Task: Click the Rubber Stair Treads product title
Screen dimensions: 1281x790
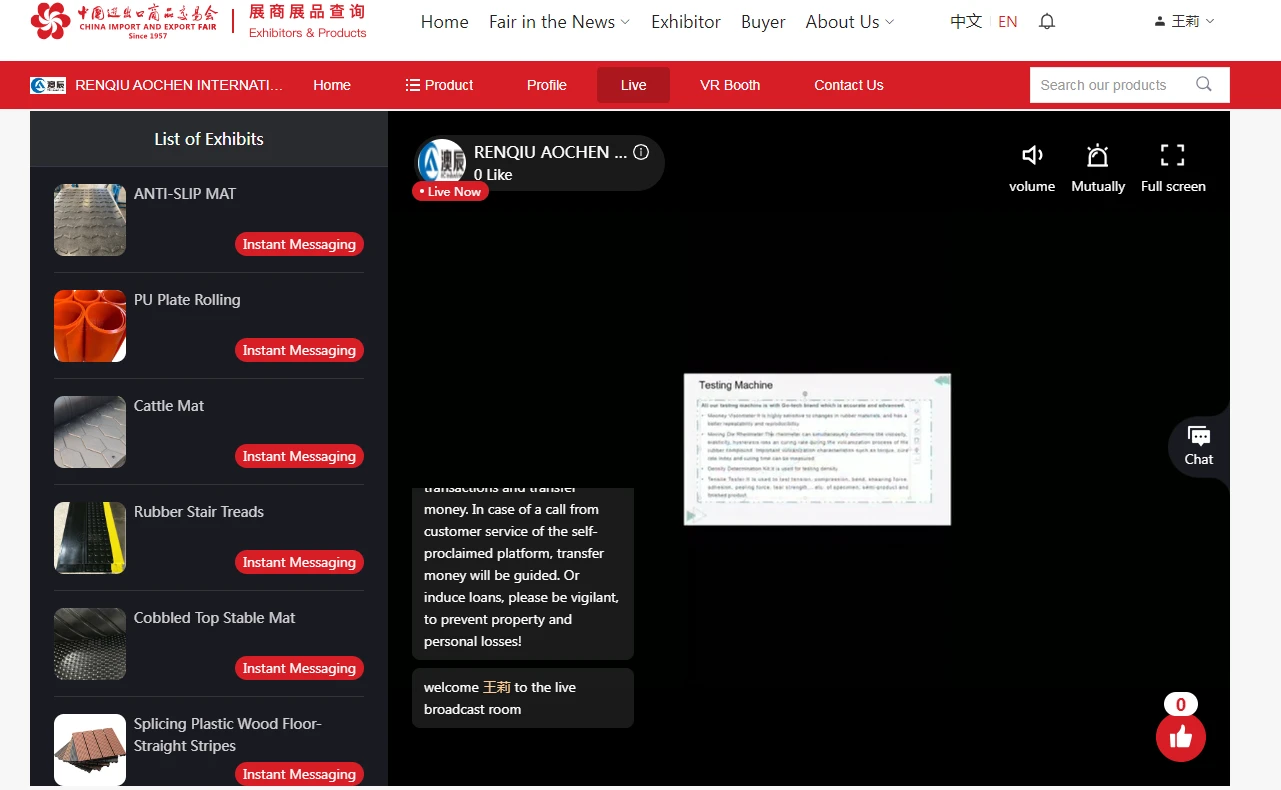Action: 199,512
